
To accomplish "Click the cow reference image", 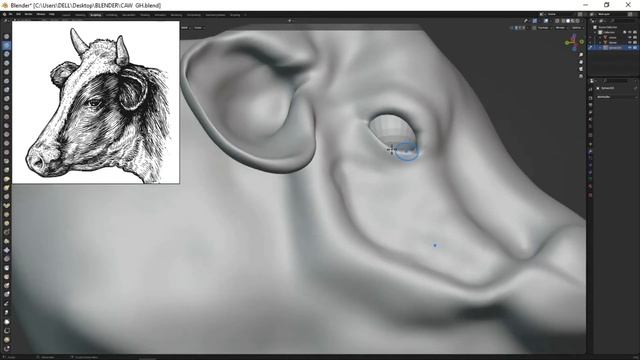I will 96,102.
